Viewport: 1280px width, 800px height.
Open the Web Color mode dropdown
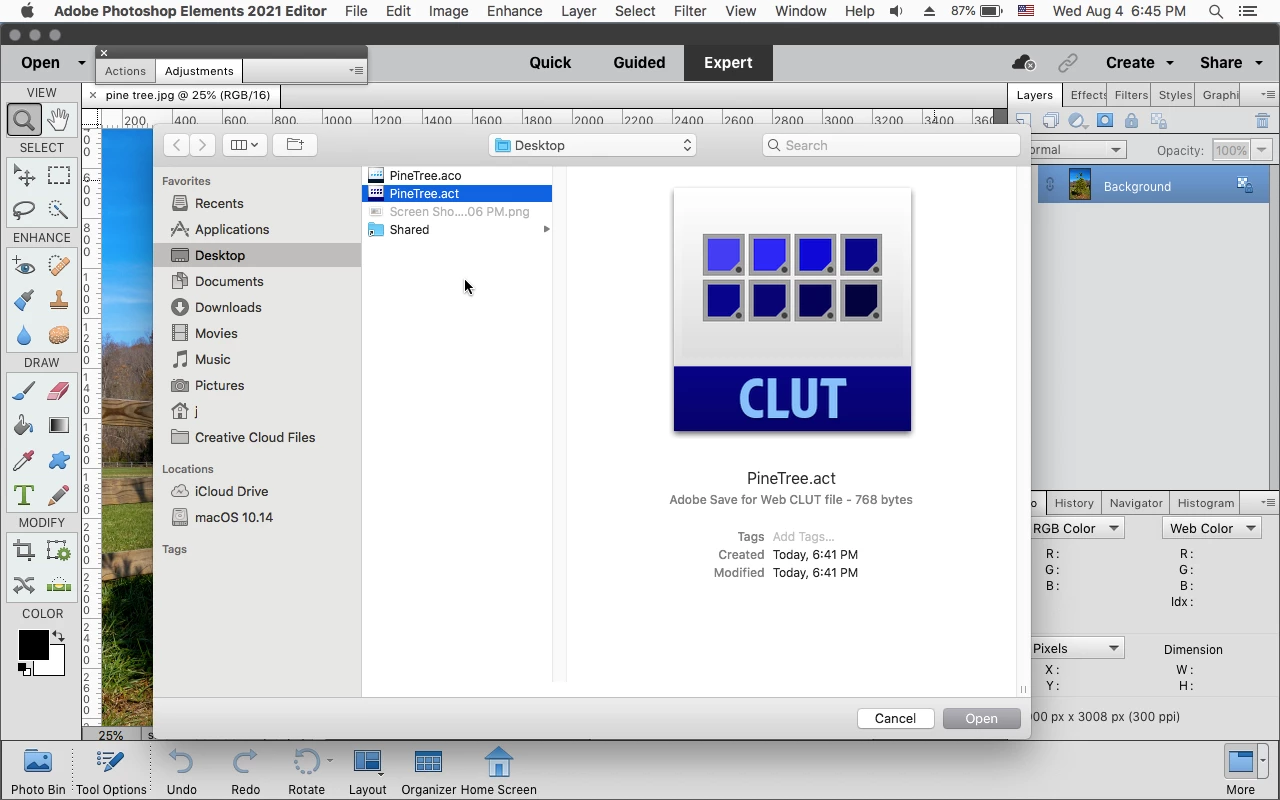tap(1212, 528)
